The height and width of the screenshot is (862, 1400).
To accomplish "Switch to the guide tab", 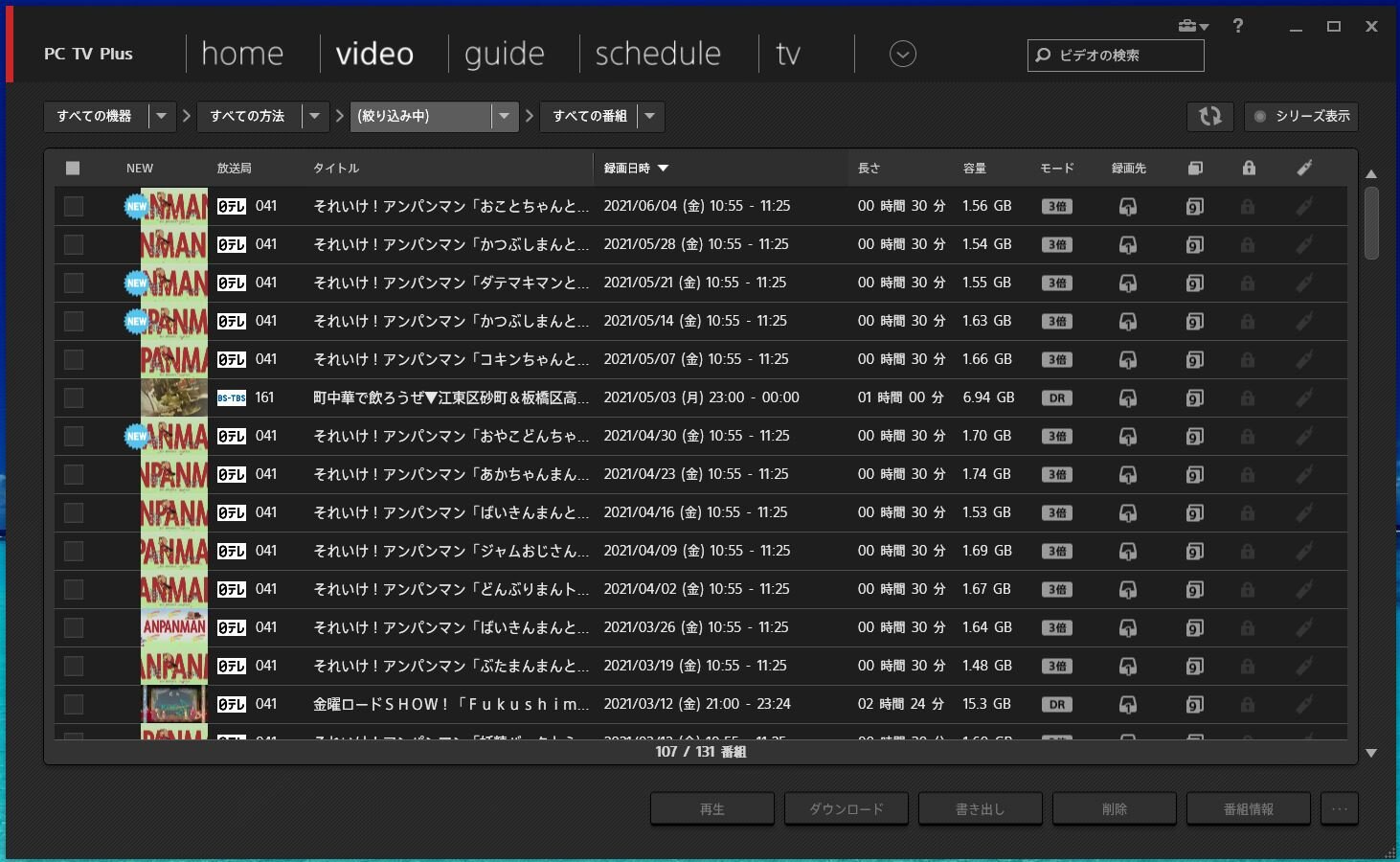I will point(505,54).
